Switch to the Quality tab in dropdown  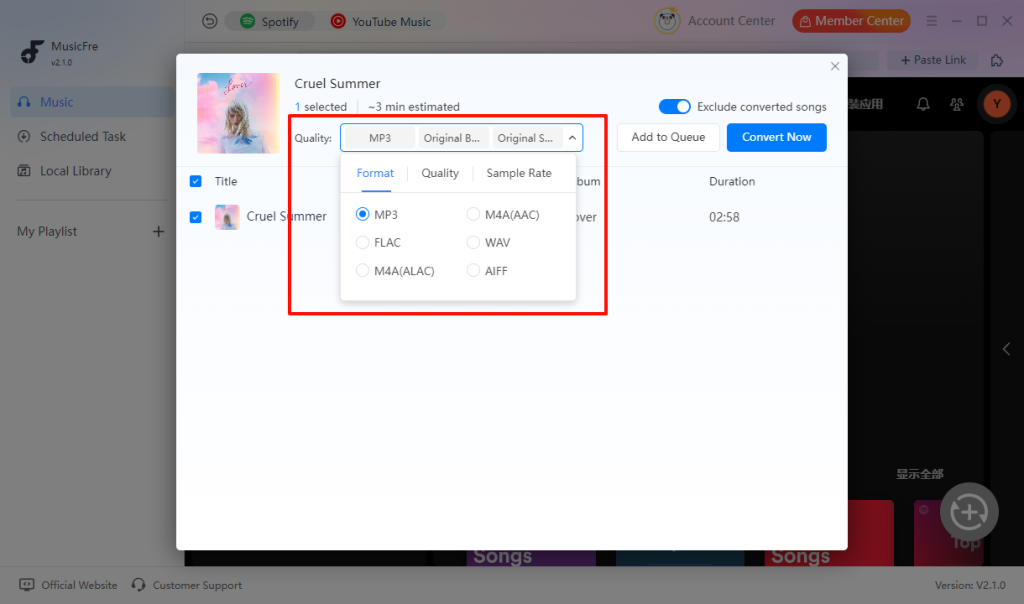[440, 173]
